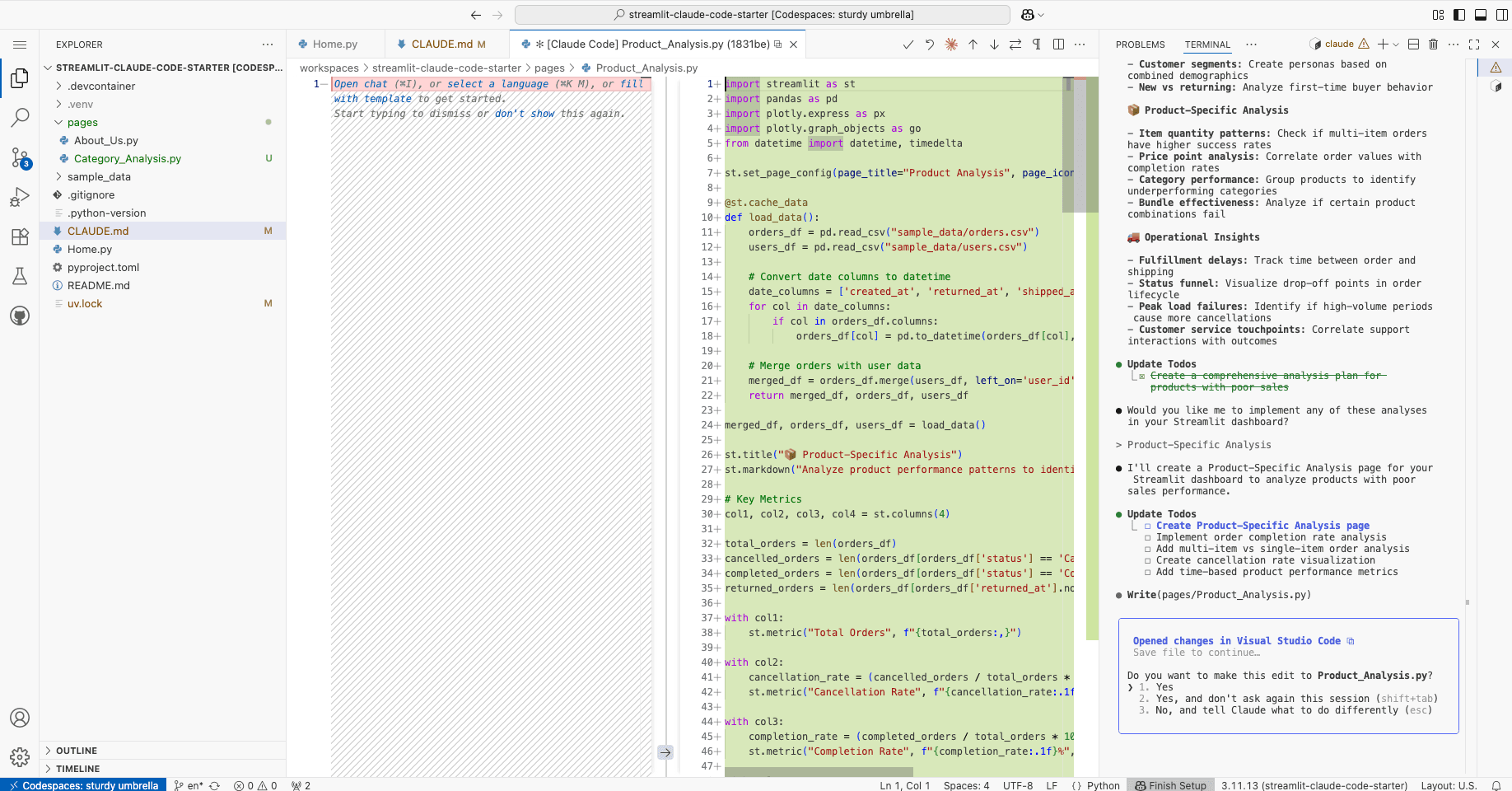The width and height of the screenshot is (1512, 791).
Task: Click the Claude Code starburst icon
Action: [951, 44]
